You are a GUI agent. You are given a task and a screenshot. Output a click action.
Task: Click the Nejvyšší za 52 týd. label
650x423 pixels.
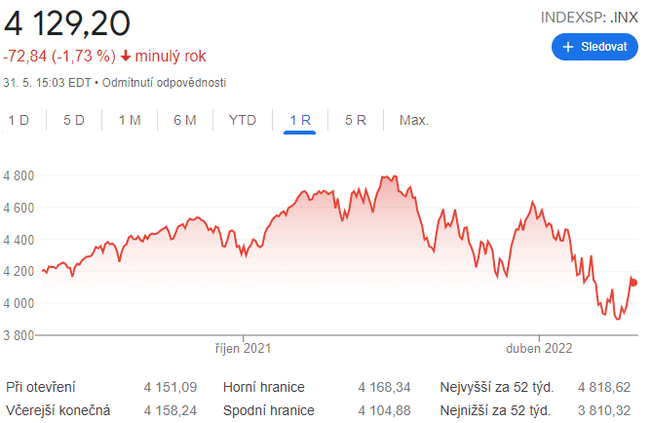tap(496, 386)
